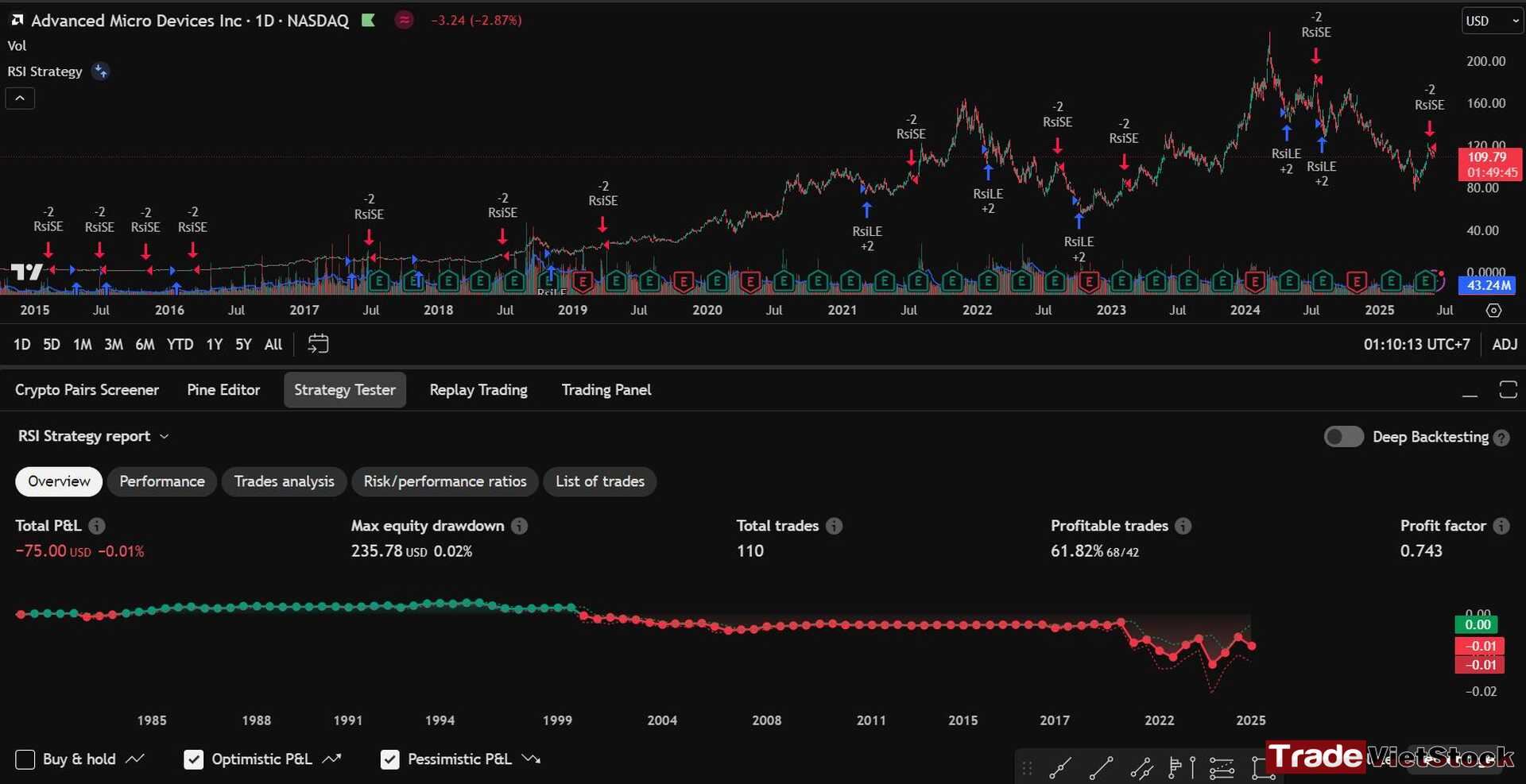
Task: Click the 235.78 USD drawdown value
Action: (x=389, y=550)
